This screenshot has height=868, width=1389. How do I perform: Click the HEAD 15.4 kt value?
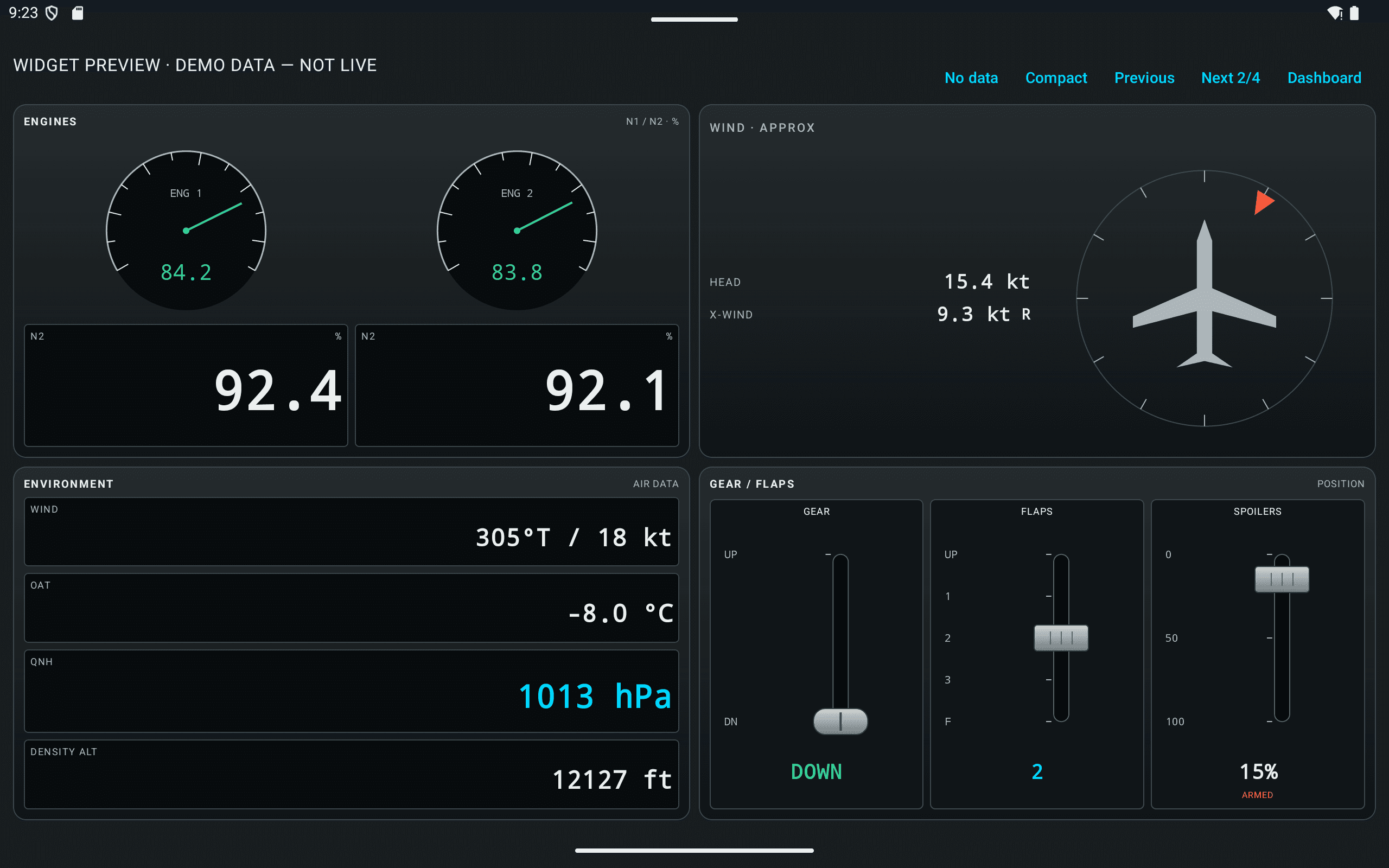click(986, 282)
